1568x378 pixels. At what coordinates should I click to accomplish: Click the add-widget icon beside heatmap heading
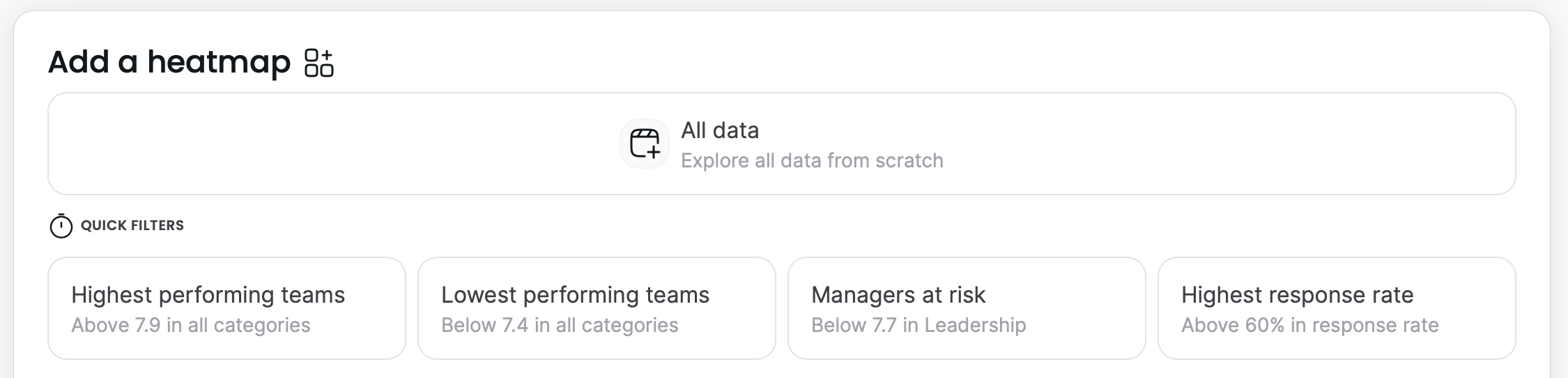click(x=319, y=63)
